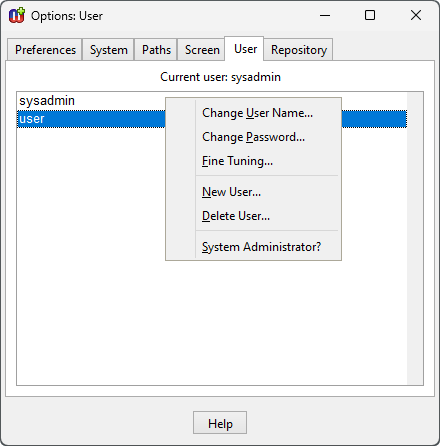Minimize the Options window

tap(325, 15)
